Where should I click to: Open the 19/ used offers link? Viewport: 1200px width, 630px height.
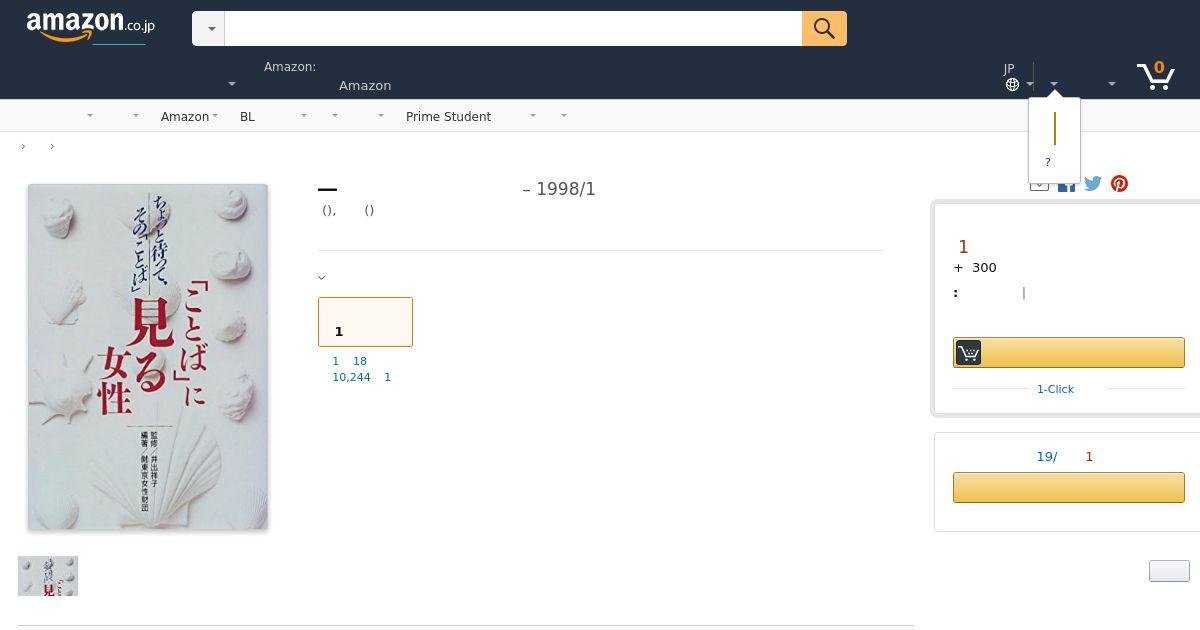1046,456
